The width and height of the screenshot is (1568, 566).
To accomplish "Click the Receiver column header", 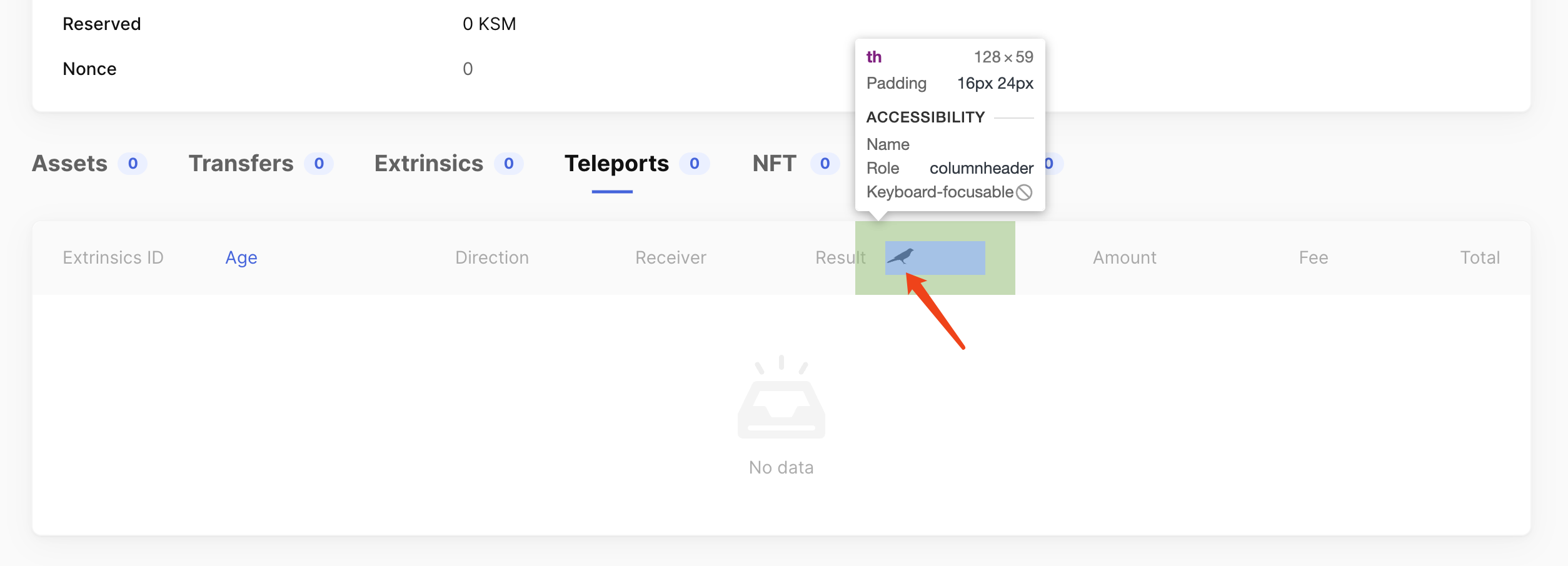I will click(x=671, y=257).
